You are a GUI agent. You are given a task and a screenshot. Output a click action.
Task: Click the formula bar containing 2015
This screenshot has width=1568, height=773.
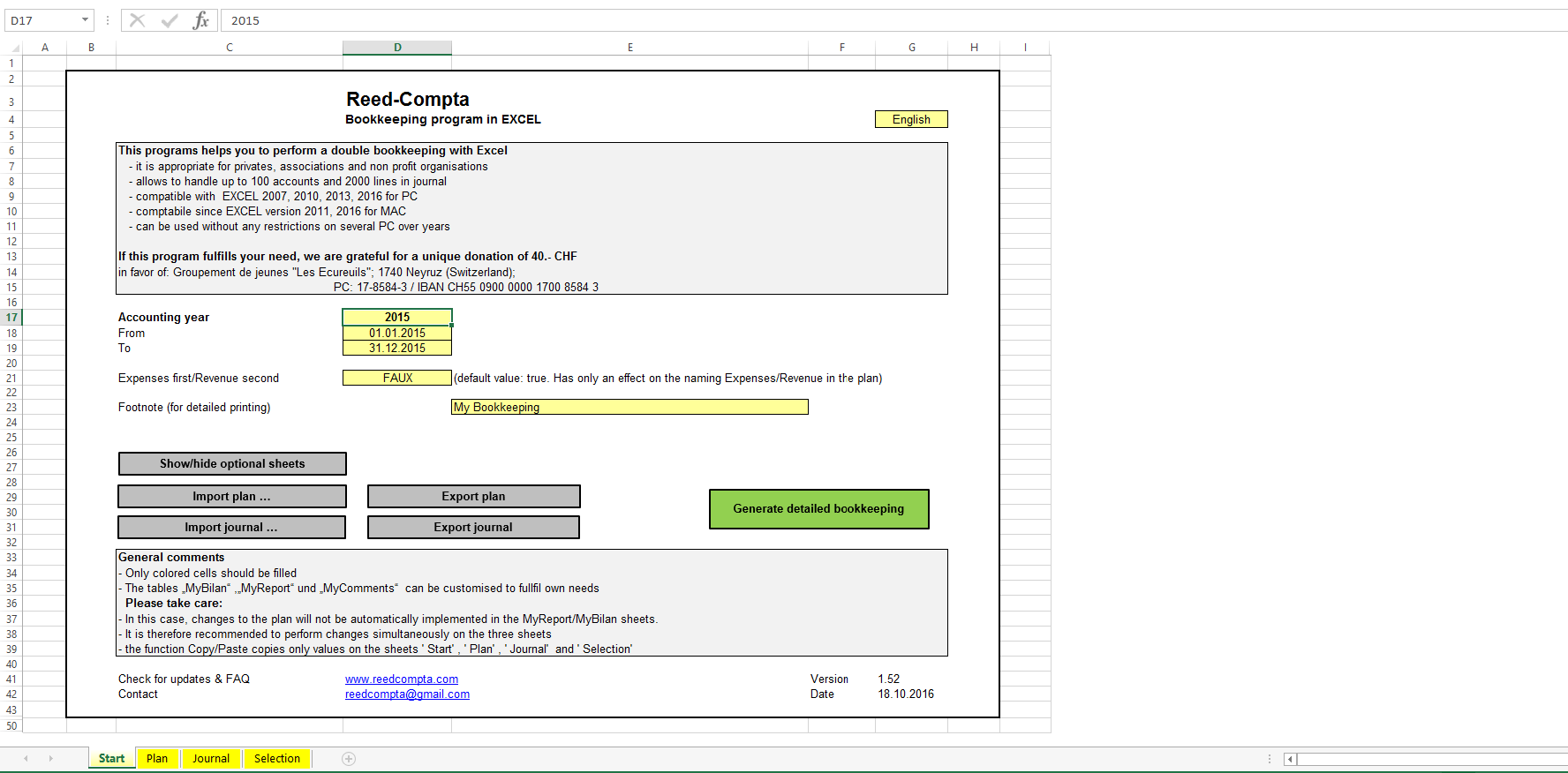pos(893,20)
